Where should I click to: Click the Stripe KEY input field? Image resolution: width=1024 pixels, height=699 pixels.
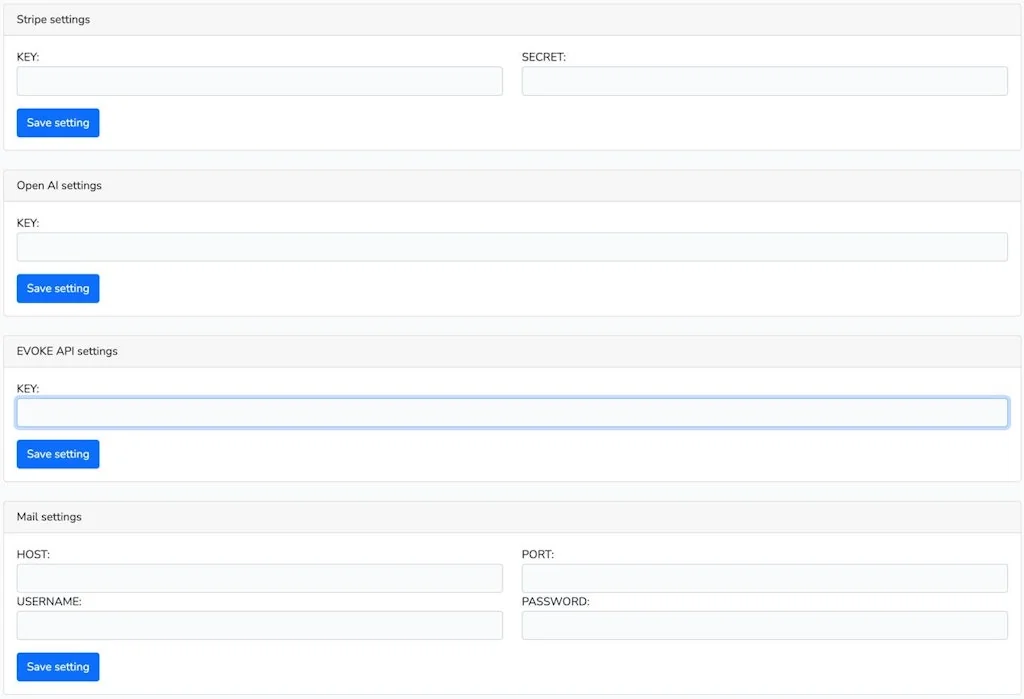(259, 81)
